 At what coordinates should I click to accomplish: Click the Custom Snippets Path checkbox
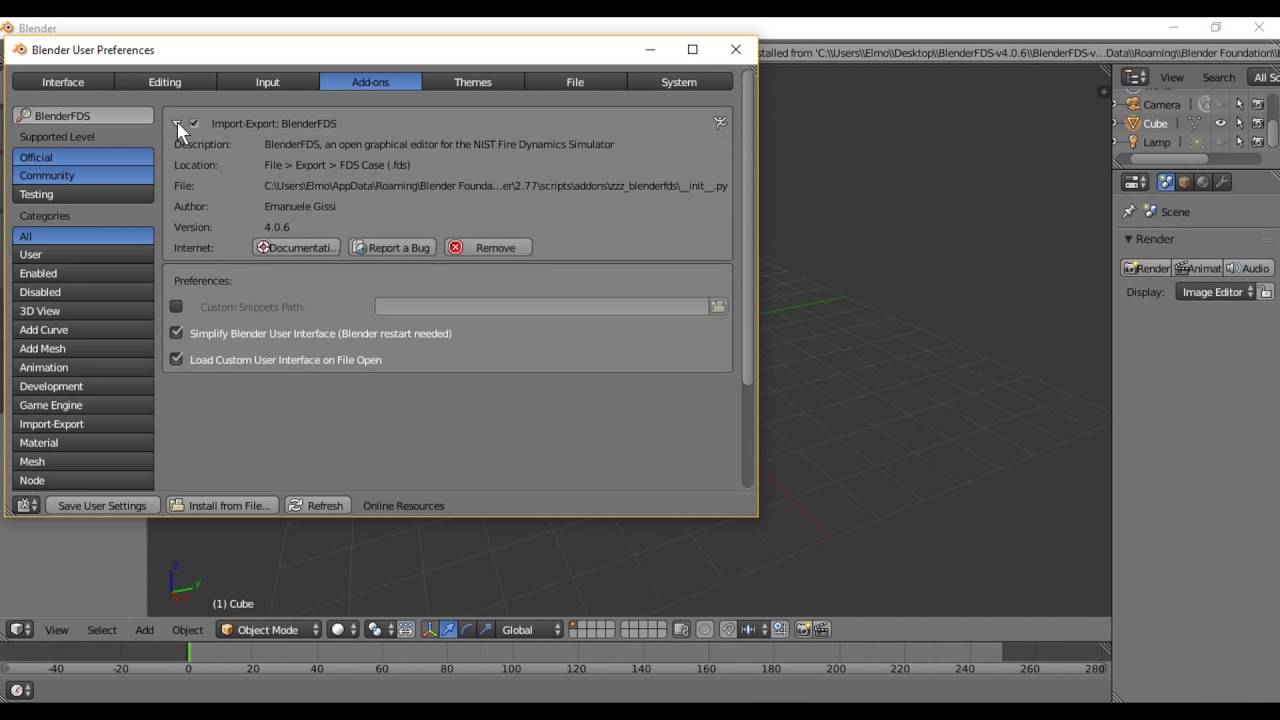click(x=177, y=306)
